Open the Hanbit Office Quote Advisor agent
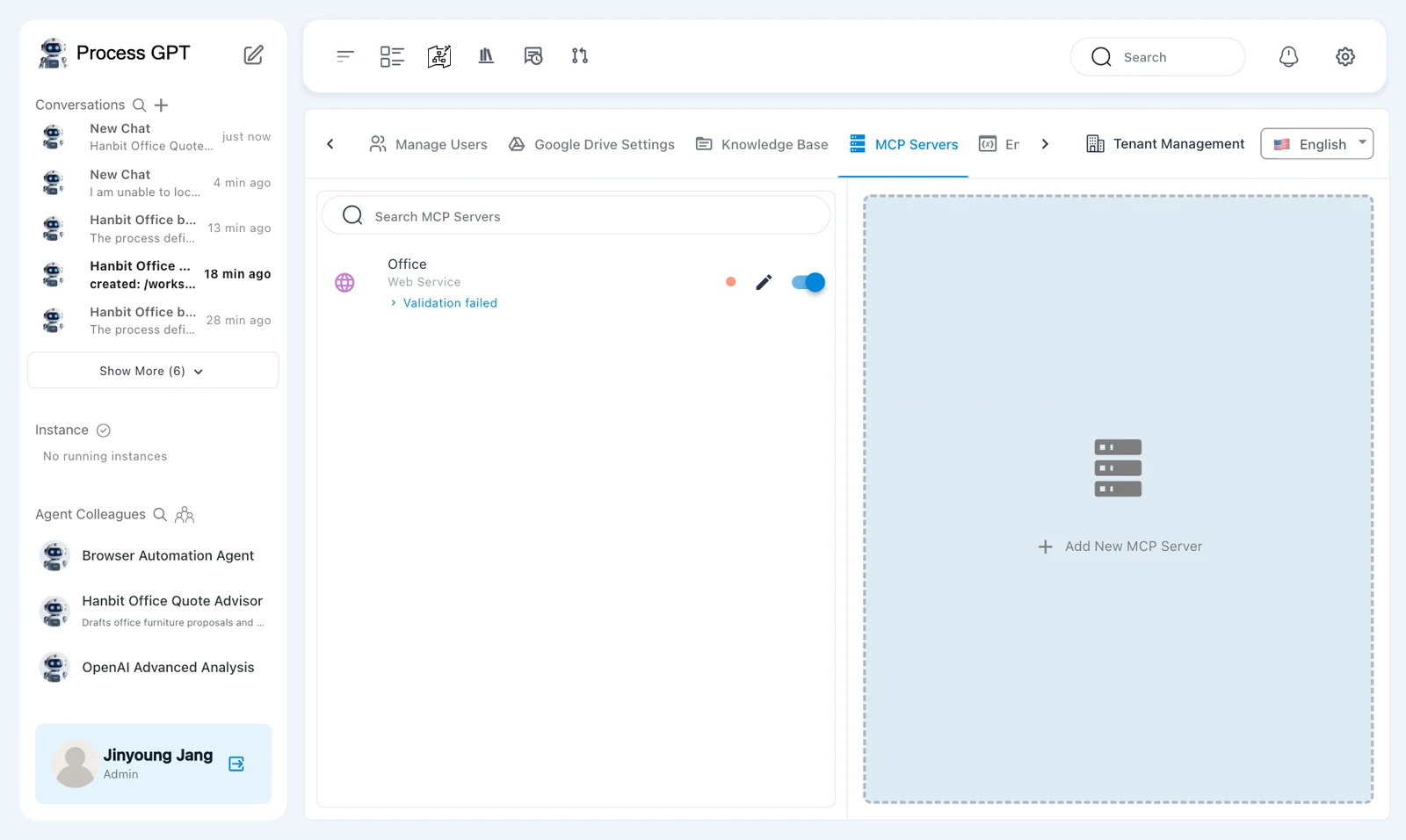This screenshot has width=1406, height=840. point(153,611)
